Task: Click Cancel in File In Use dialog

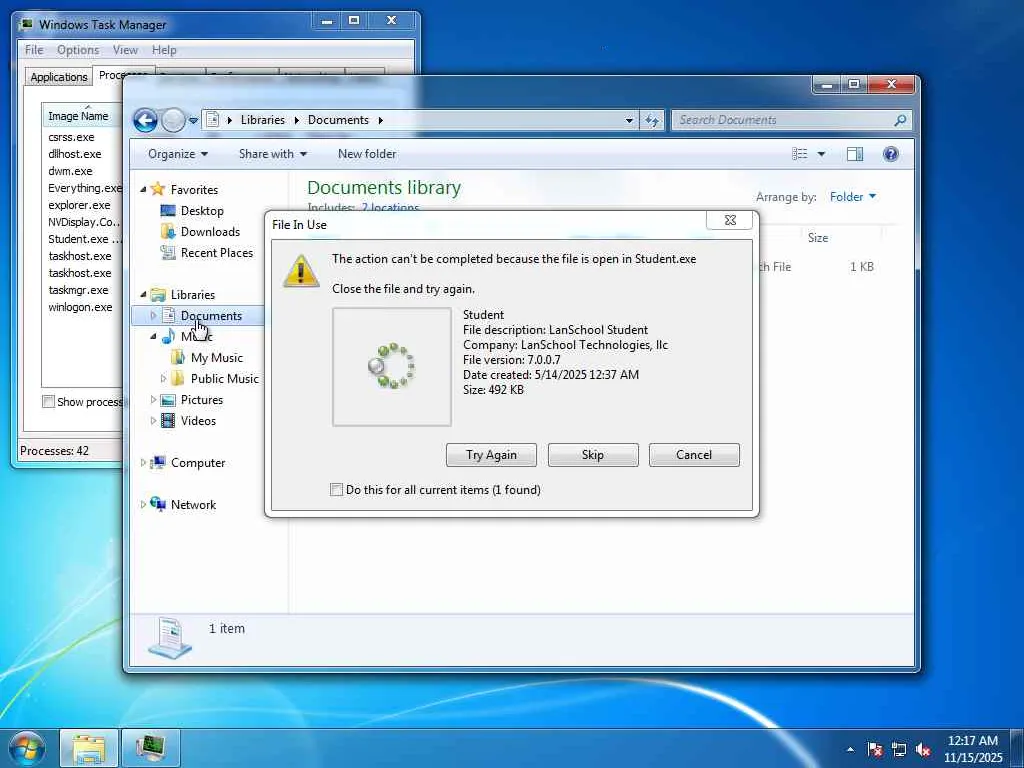Action: tap(694, 455)
